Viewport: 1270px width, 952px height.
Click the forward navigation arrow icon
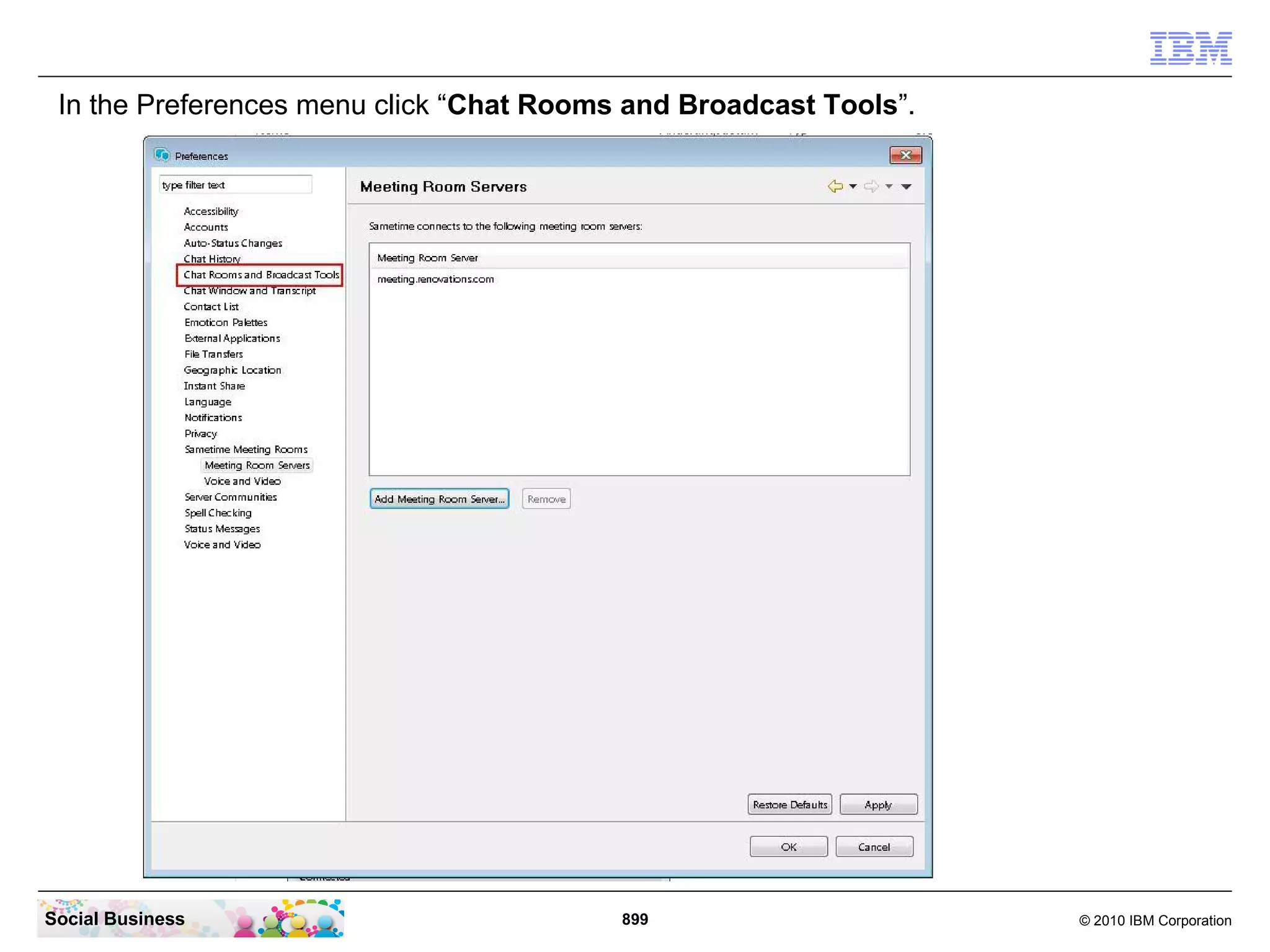(x=871, y=186)
